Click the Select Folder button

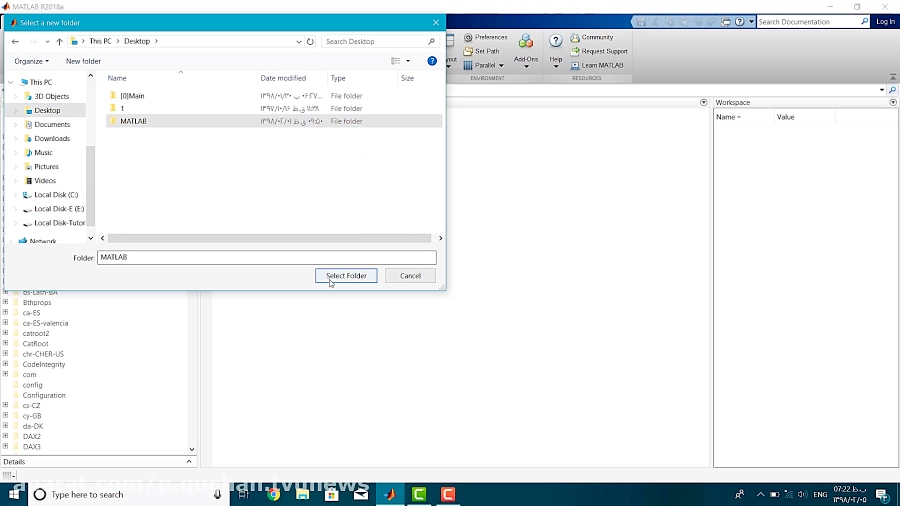(x=346, y=276)
